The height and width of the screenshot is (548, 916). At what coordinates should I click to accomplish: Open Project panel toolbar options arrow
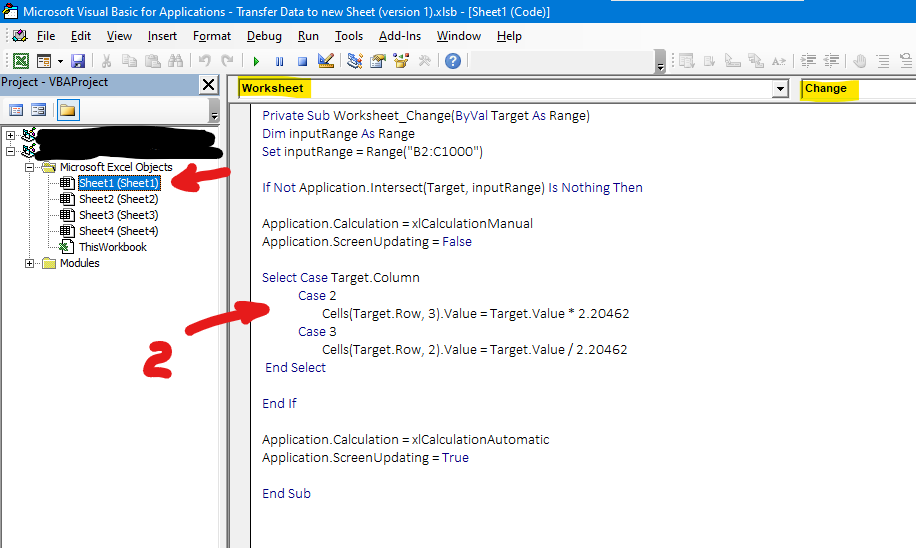214,112
